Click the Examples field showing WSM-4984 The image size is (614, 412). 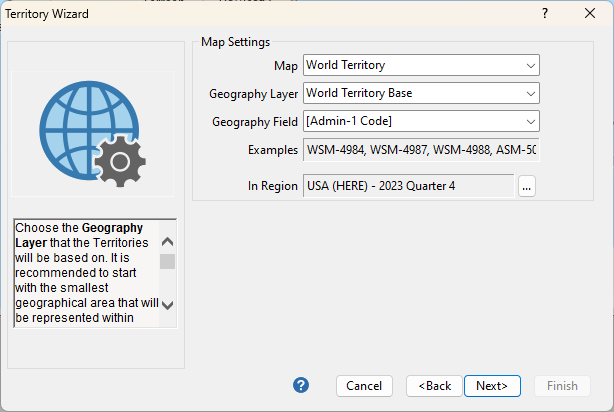420,150
